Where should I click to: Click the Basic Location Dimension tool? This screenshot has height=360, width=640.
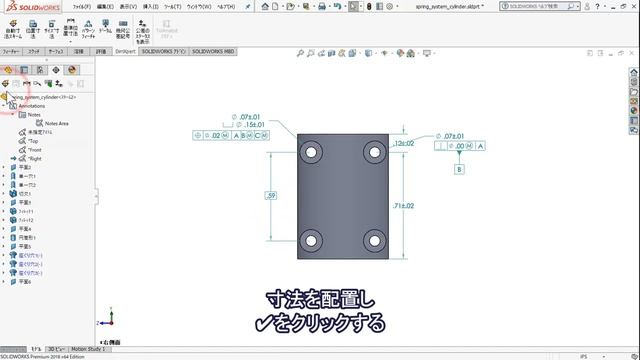70,29
